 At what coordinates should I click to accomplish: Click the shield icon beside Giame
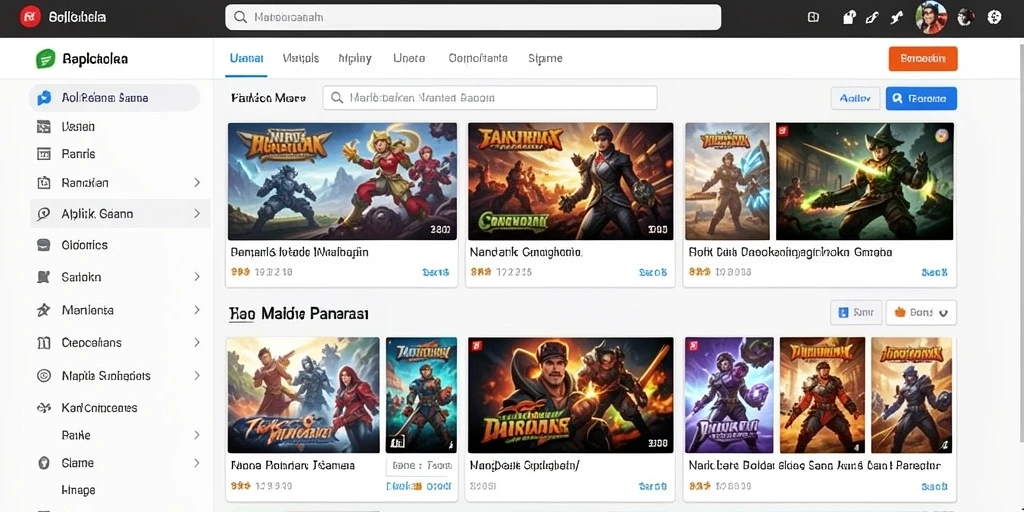coord(44,463)
